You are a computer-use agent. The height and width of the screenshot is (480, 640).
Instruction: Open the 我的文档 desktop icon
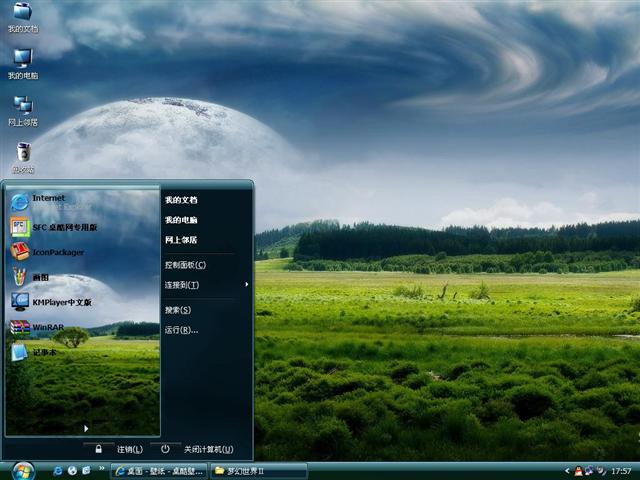click(23, 17)
